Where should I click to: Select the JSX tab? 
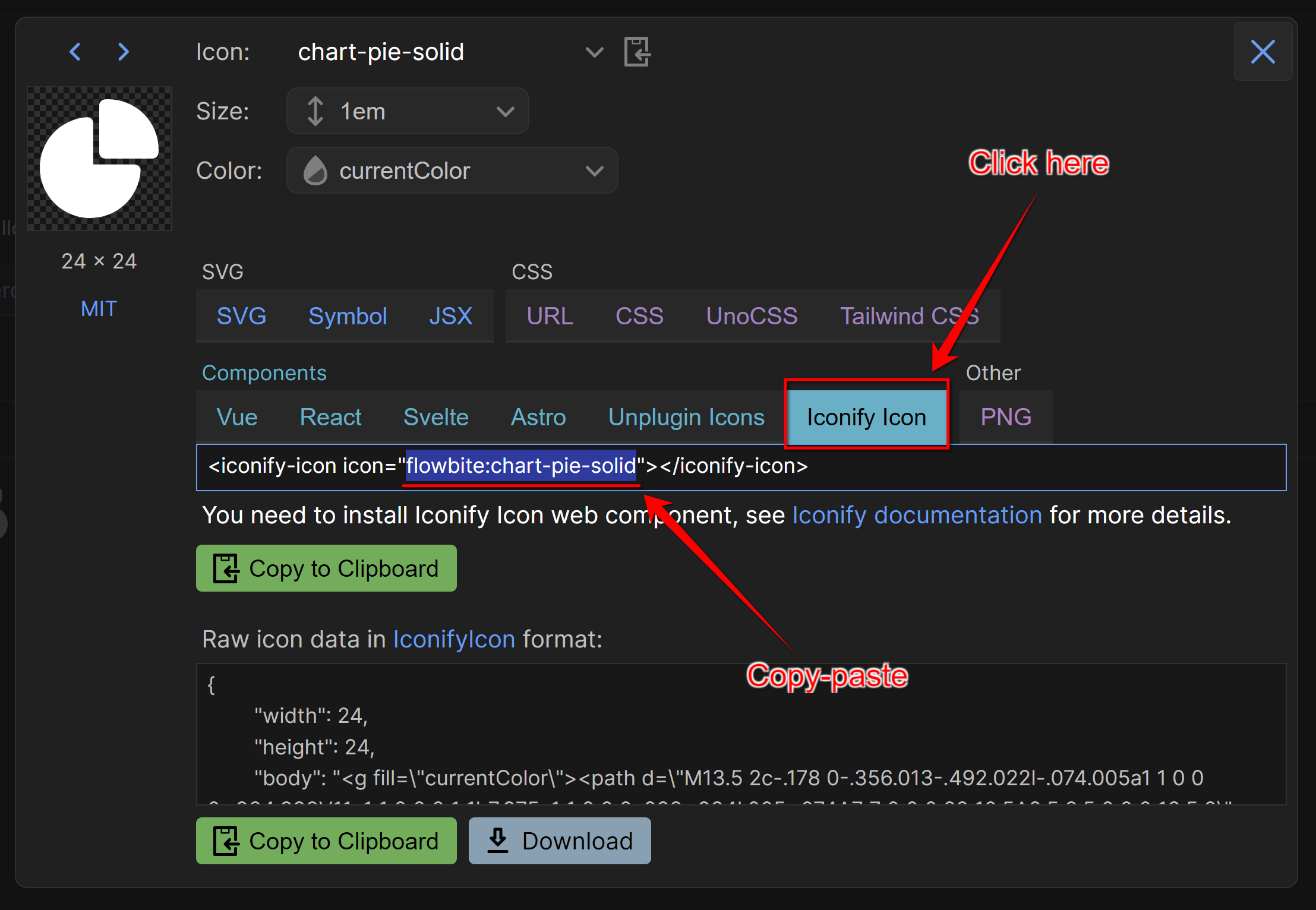451,316
